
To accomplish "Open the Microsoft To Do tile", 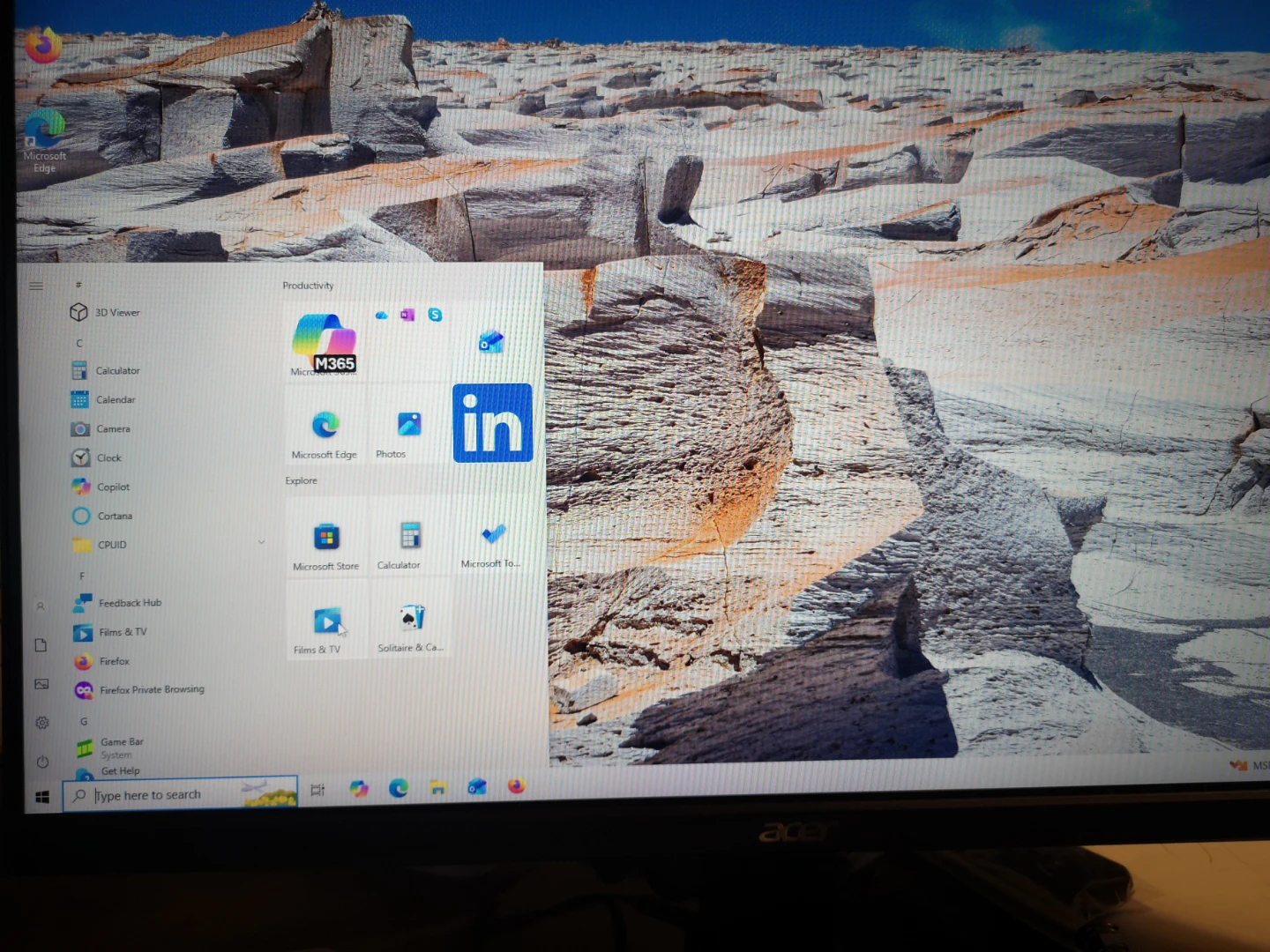I will pos(492,534).
